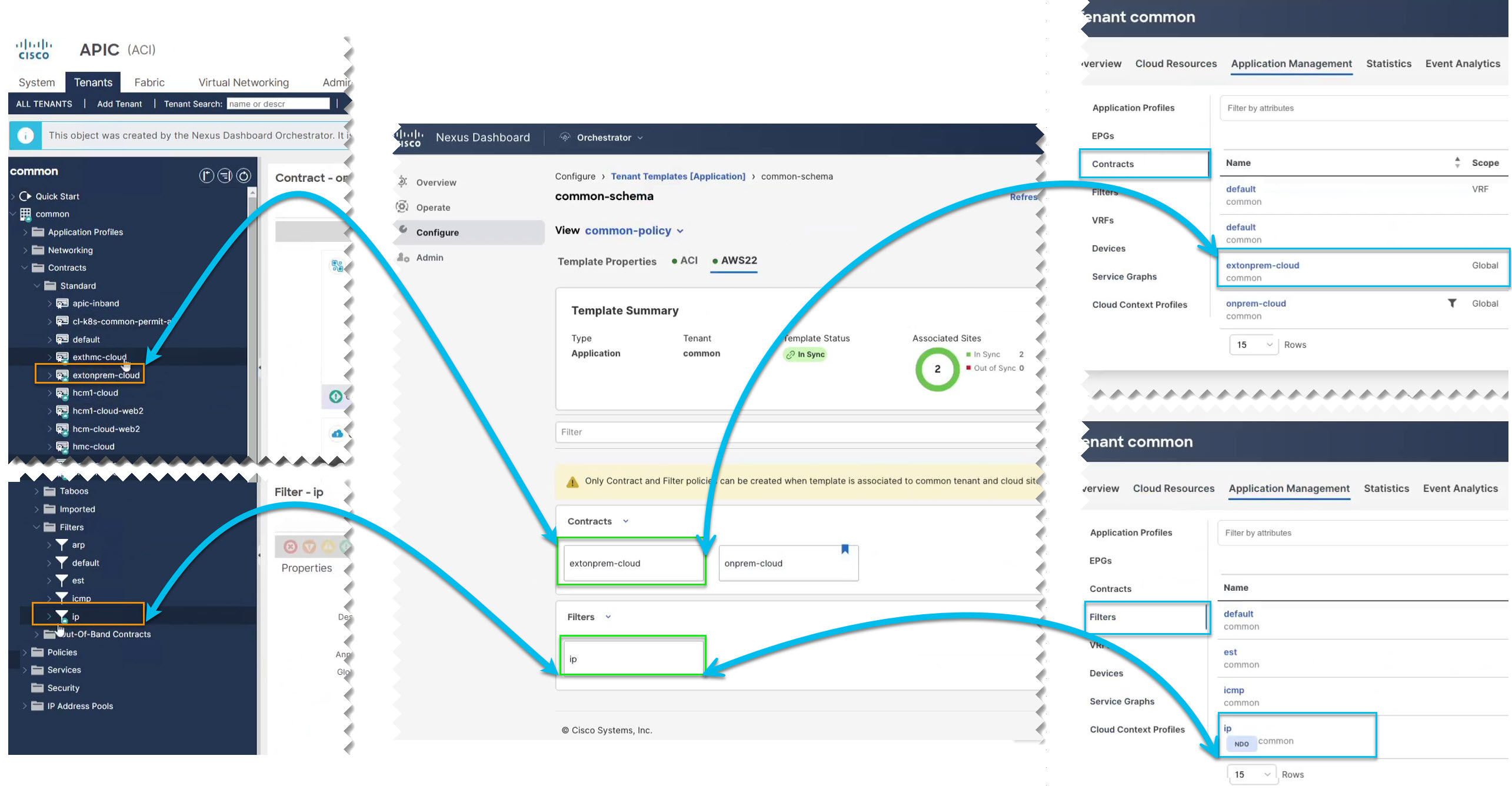Click the Cisco logo in APIC header
Image resolution: width=1512 pixels, height=789 pixels.
click(34, 49)
